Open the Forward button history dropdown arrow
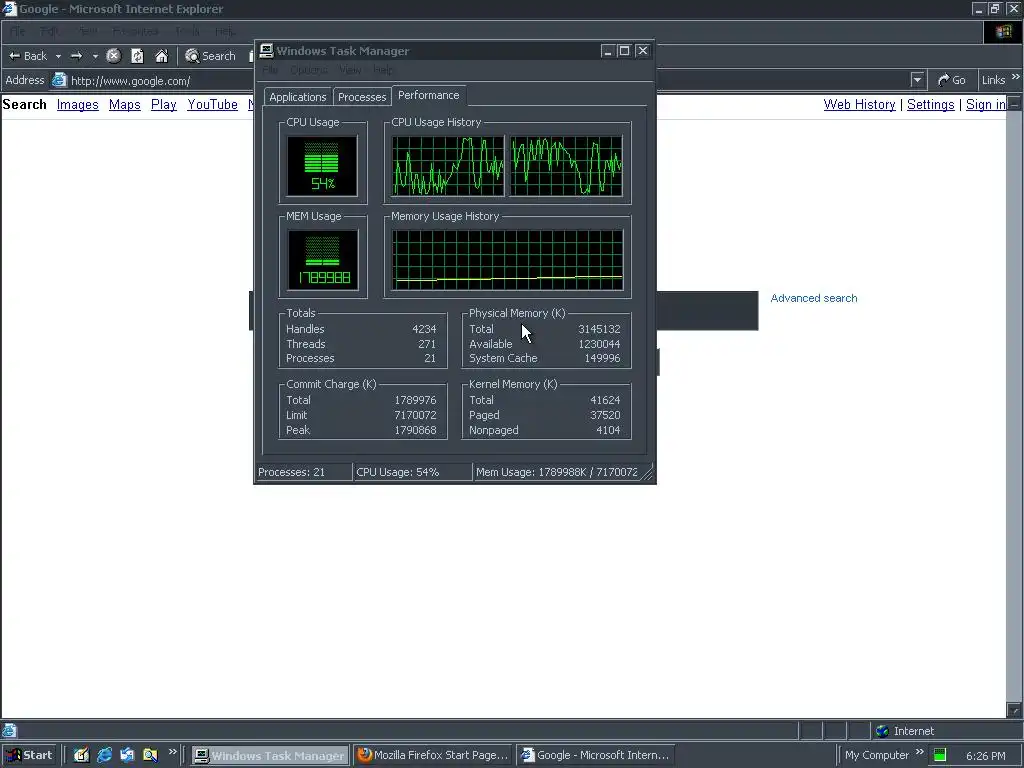 coord(95,57)
